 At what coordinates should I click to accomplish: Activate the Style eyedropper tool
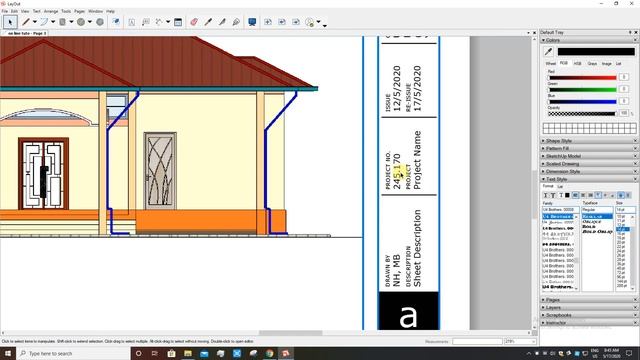[208, 22]
